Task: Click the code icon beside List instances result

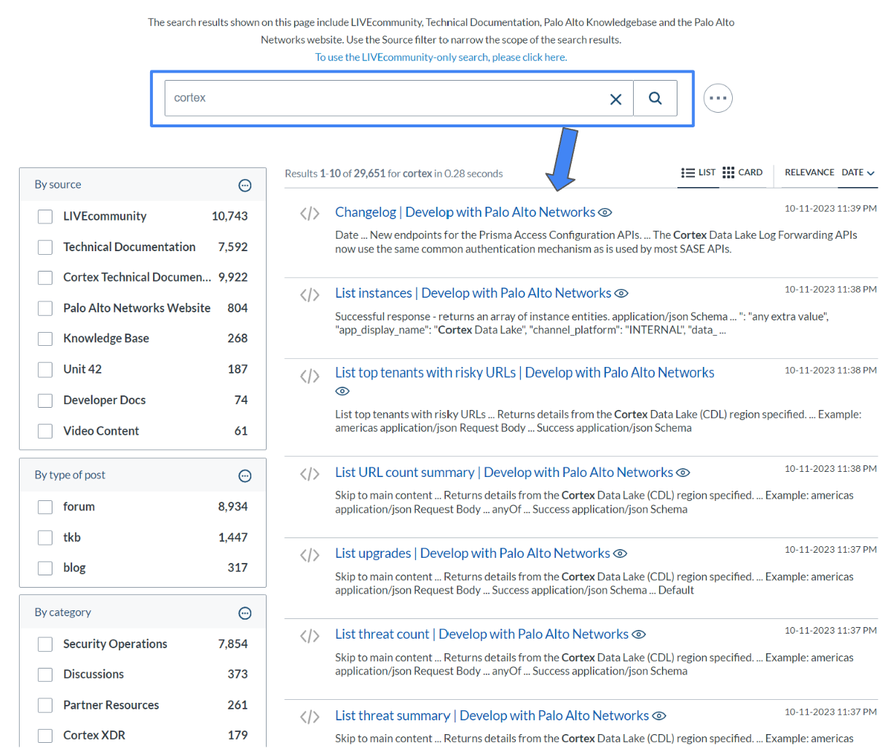Action: (310, 295)
